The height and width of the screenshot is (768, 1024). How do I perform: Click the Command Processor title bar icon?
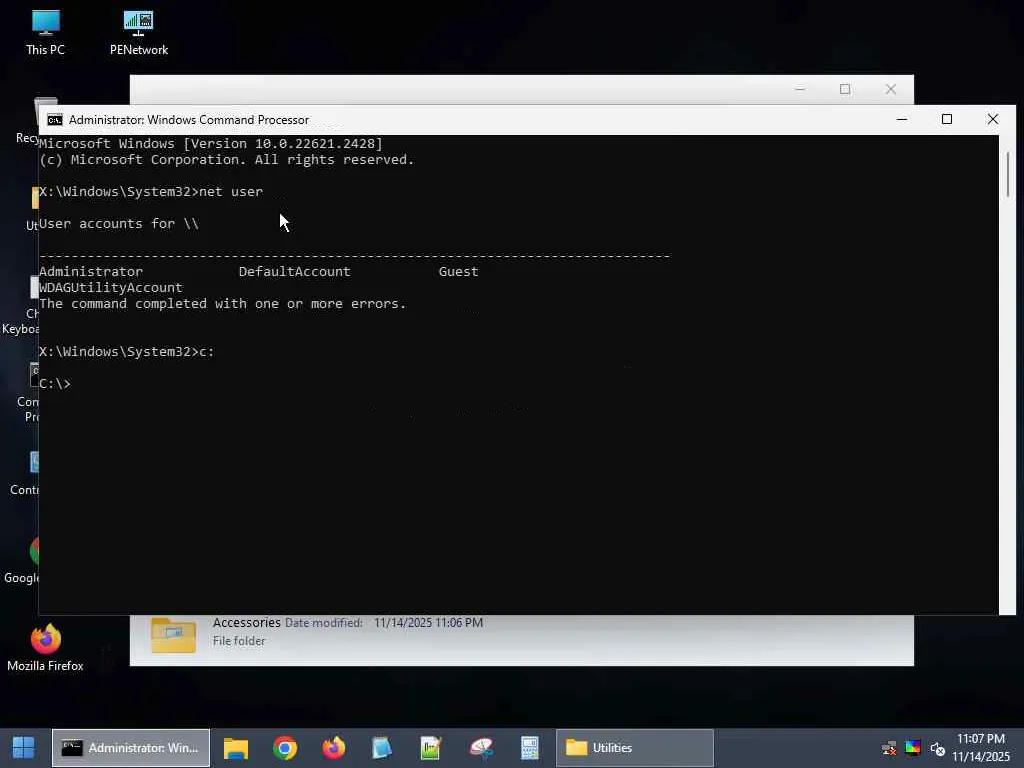[x=55, y=120]
